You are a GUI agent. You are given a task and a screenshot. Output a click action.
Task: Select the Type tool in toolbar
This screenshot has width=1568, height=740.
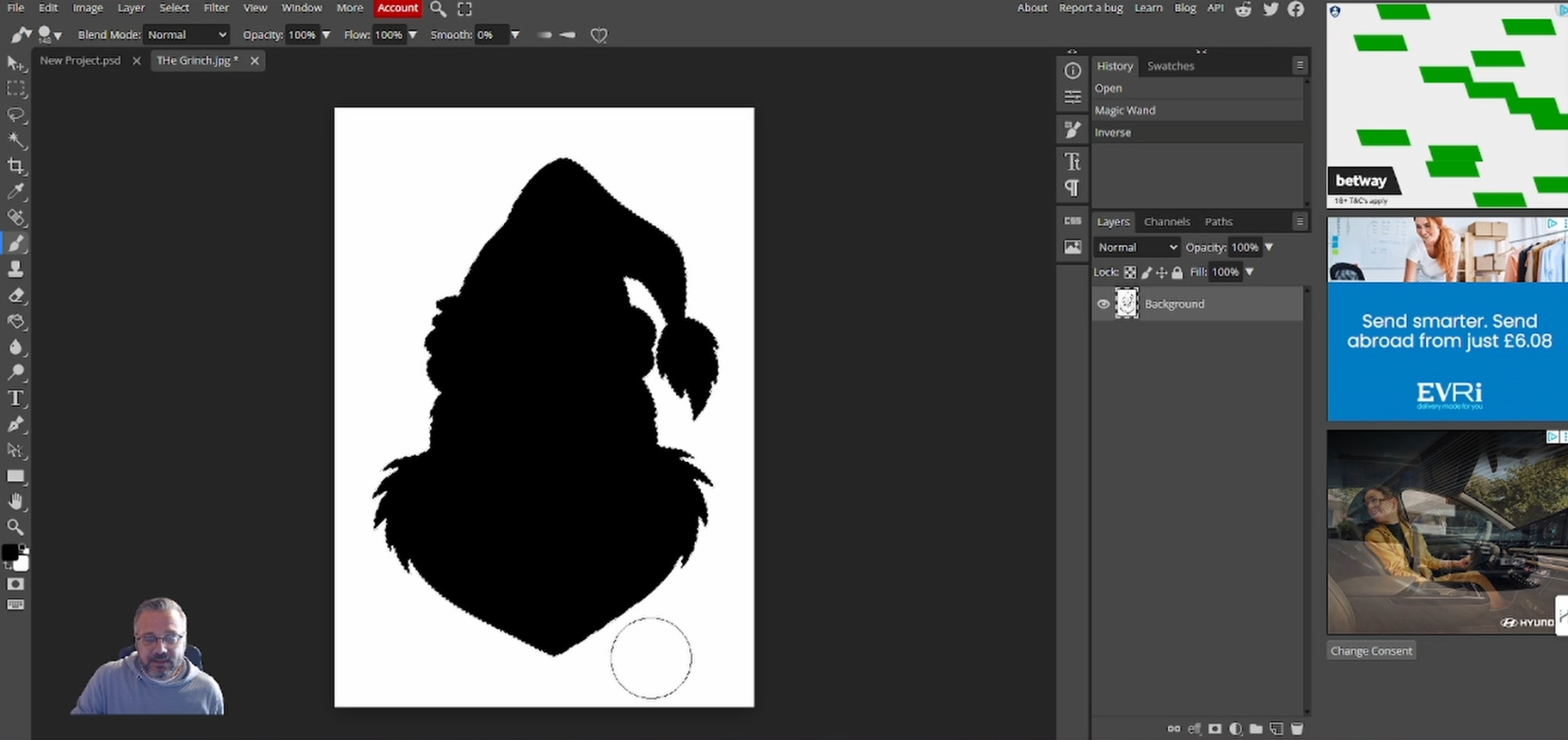click(x=16, y=398)
